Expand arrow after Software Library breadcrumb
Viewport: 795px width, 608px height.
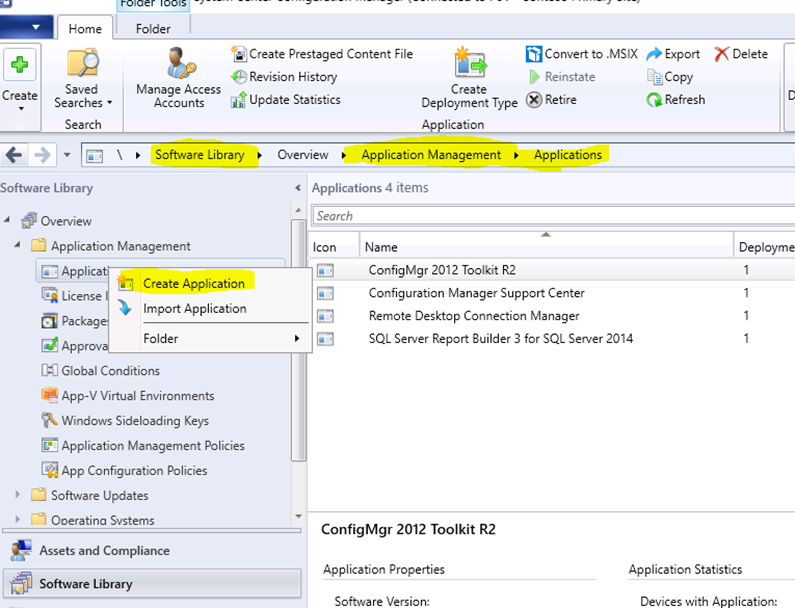tap(260, 155)
